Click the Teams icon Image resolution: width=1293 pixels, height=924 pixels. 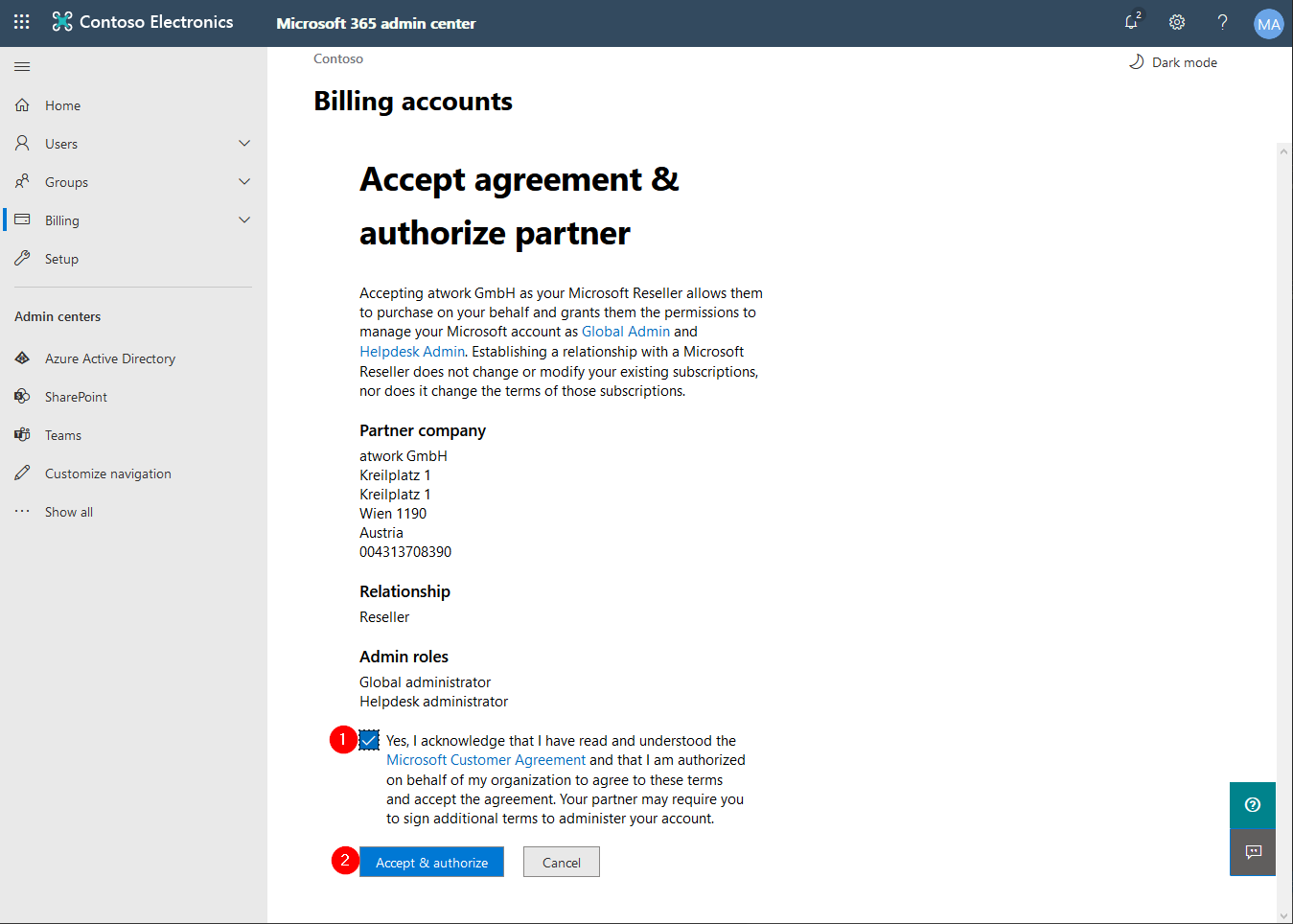coord(22,434)
